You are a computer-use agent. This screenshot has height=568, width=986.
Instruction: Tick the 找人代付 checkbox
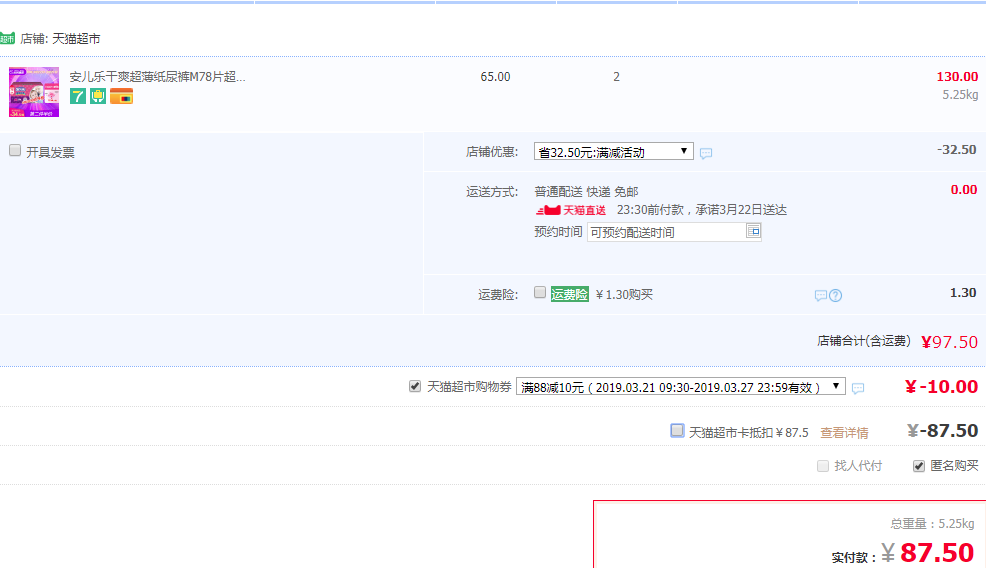click(823, 466)
